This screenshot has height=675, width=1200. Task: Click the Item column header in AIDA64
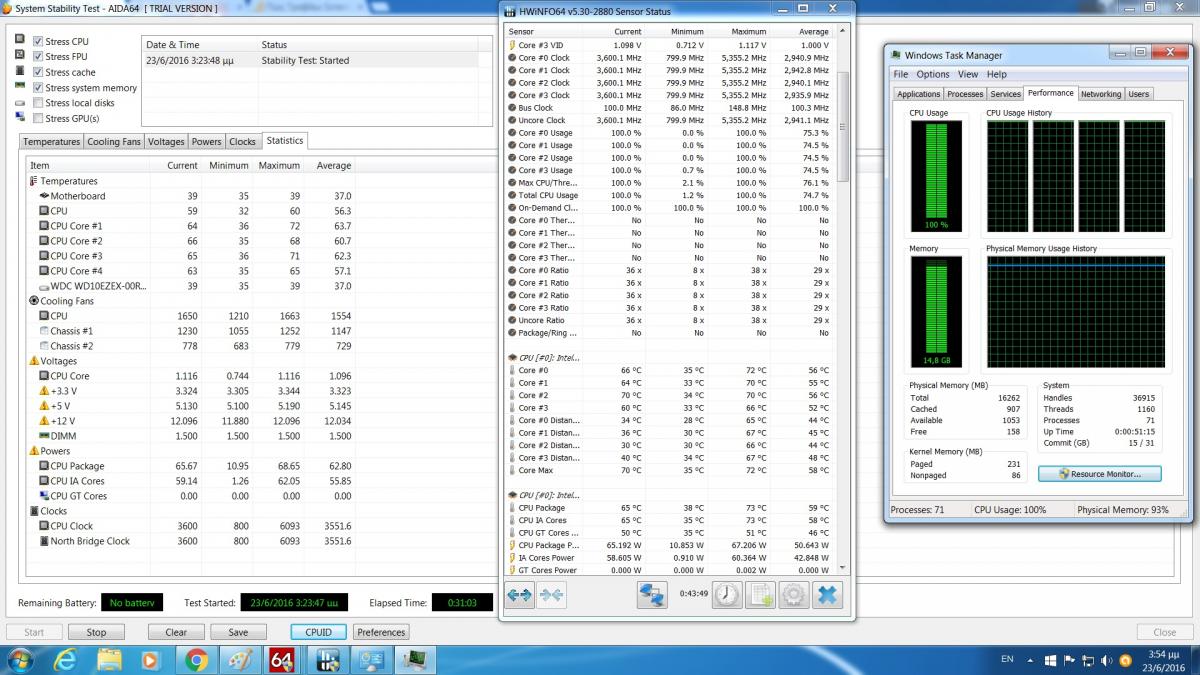point(88,165)
